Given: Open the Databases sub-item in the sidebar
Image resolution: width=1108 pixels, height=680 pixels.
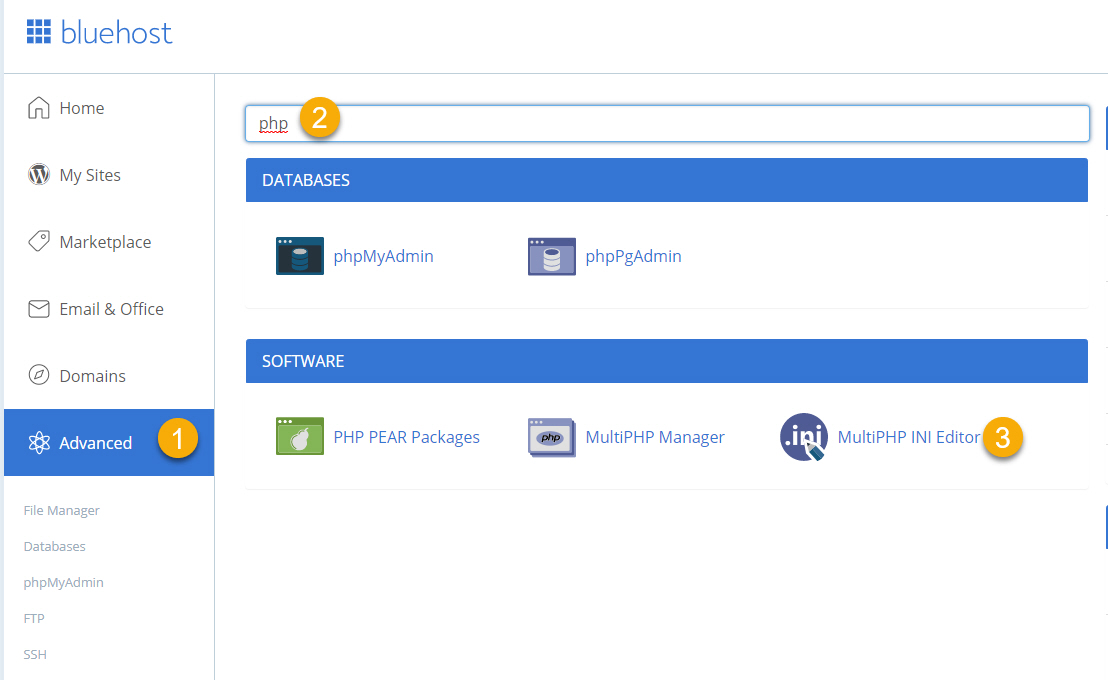Looking at the screenshot, I should pos(54,546).
